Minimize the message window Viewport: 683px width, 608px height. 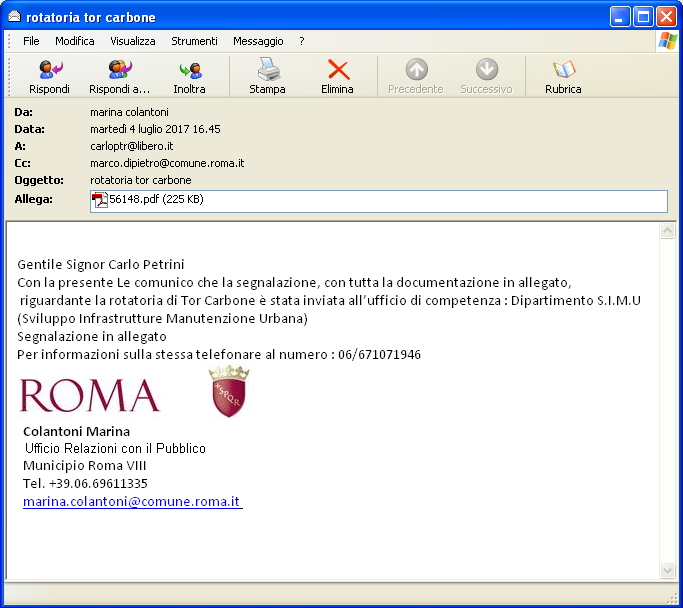click(619, 17)
